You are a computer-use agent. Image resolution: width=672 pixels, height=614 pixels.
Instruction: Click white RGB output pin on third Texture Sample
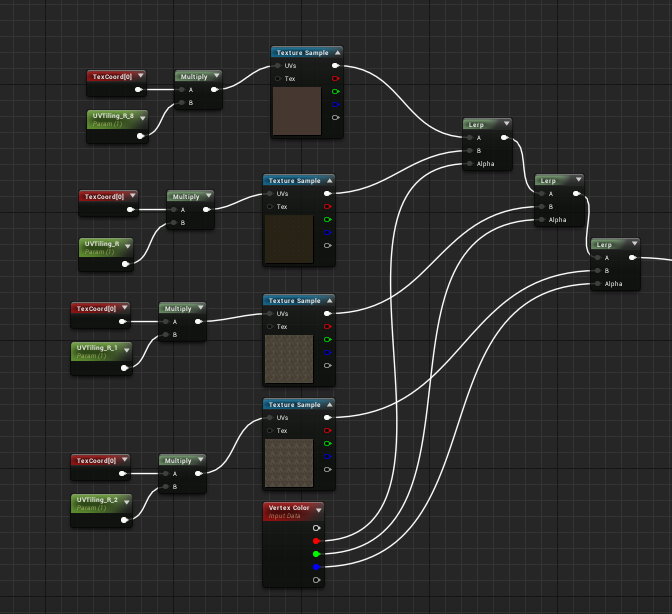point(327,314)
